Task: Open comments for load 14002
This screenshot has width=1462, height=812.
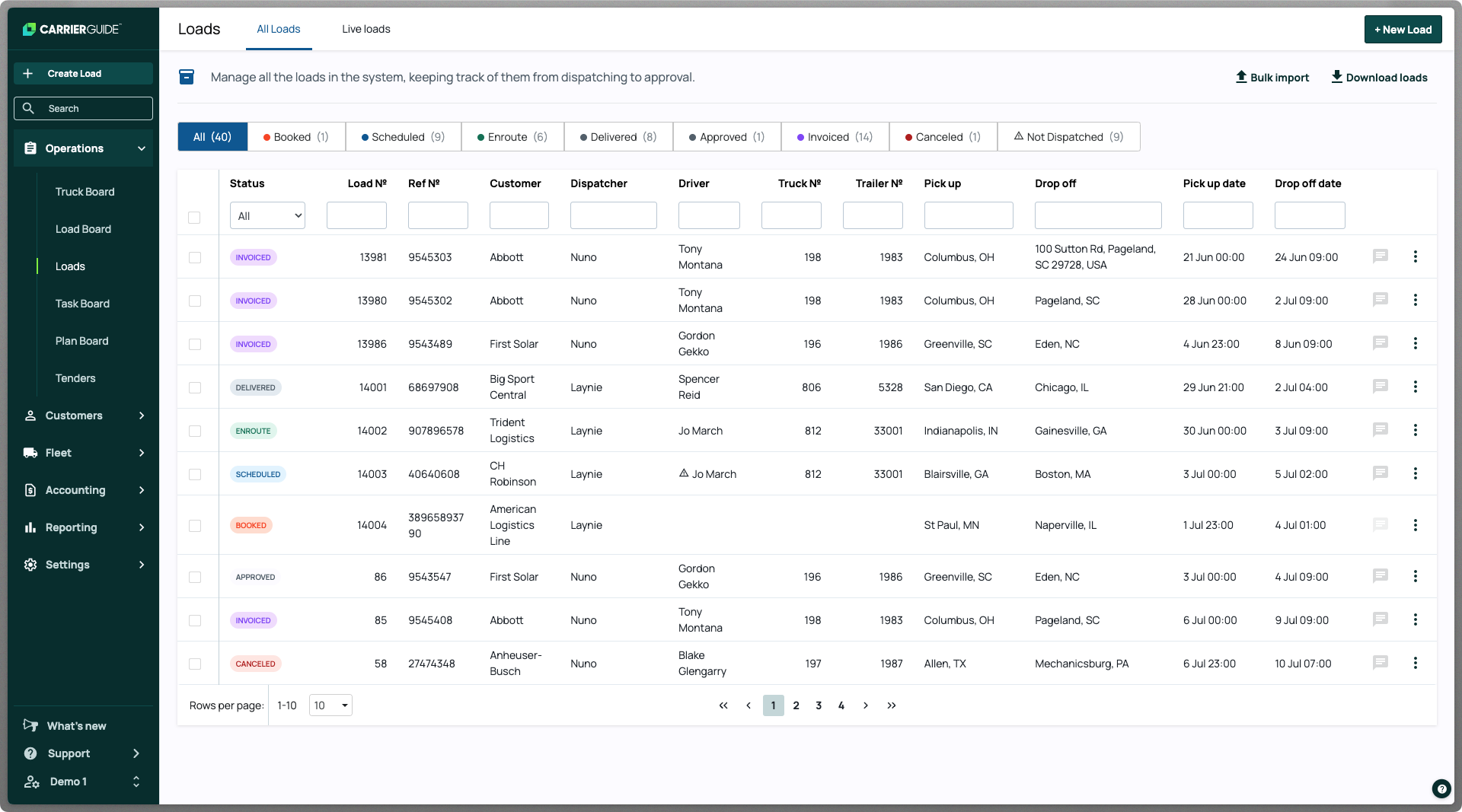Action: [1380, 430]
